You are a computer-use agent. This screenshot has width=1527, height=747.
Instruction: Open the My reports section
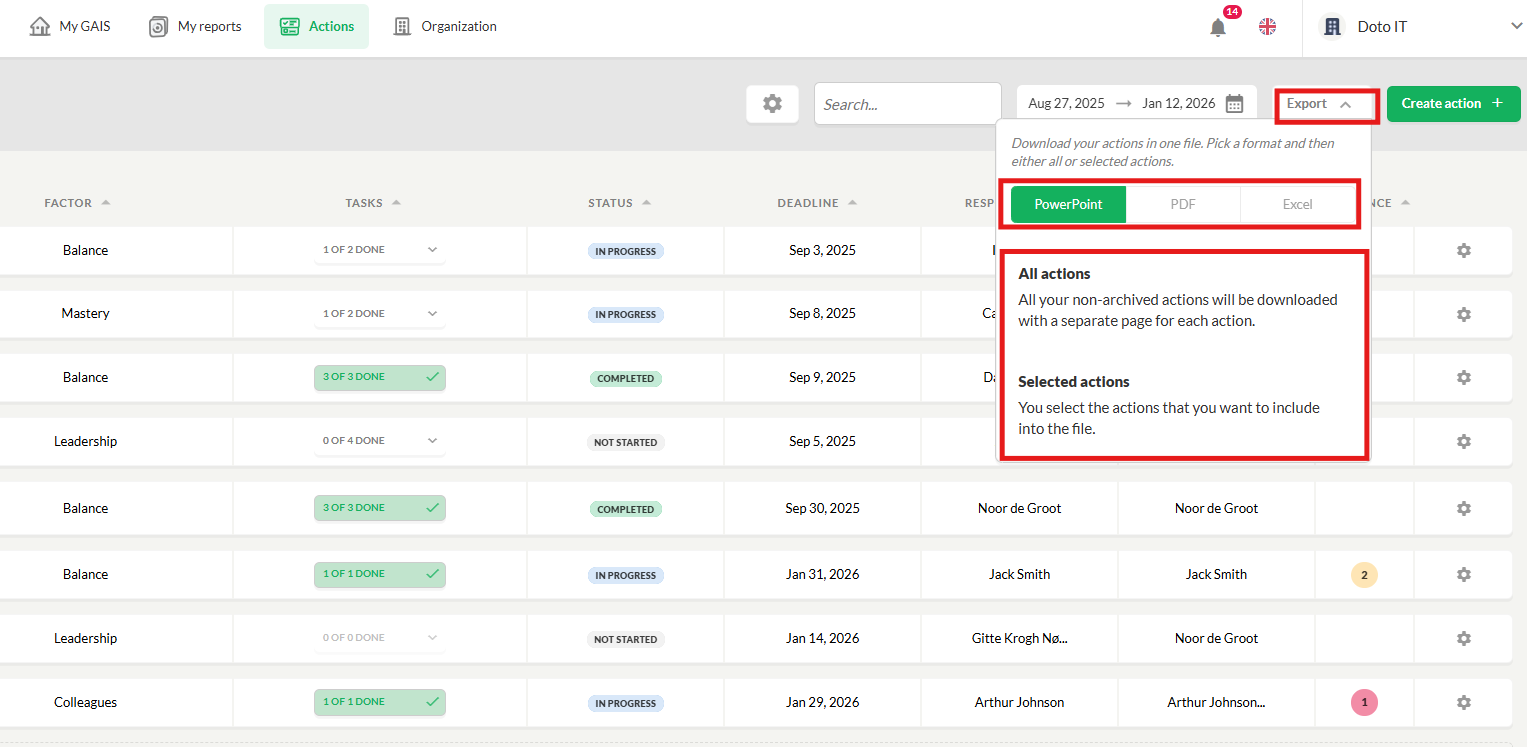click(195, 27)
